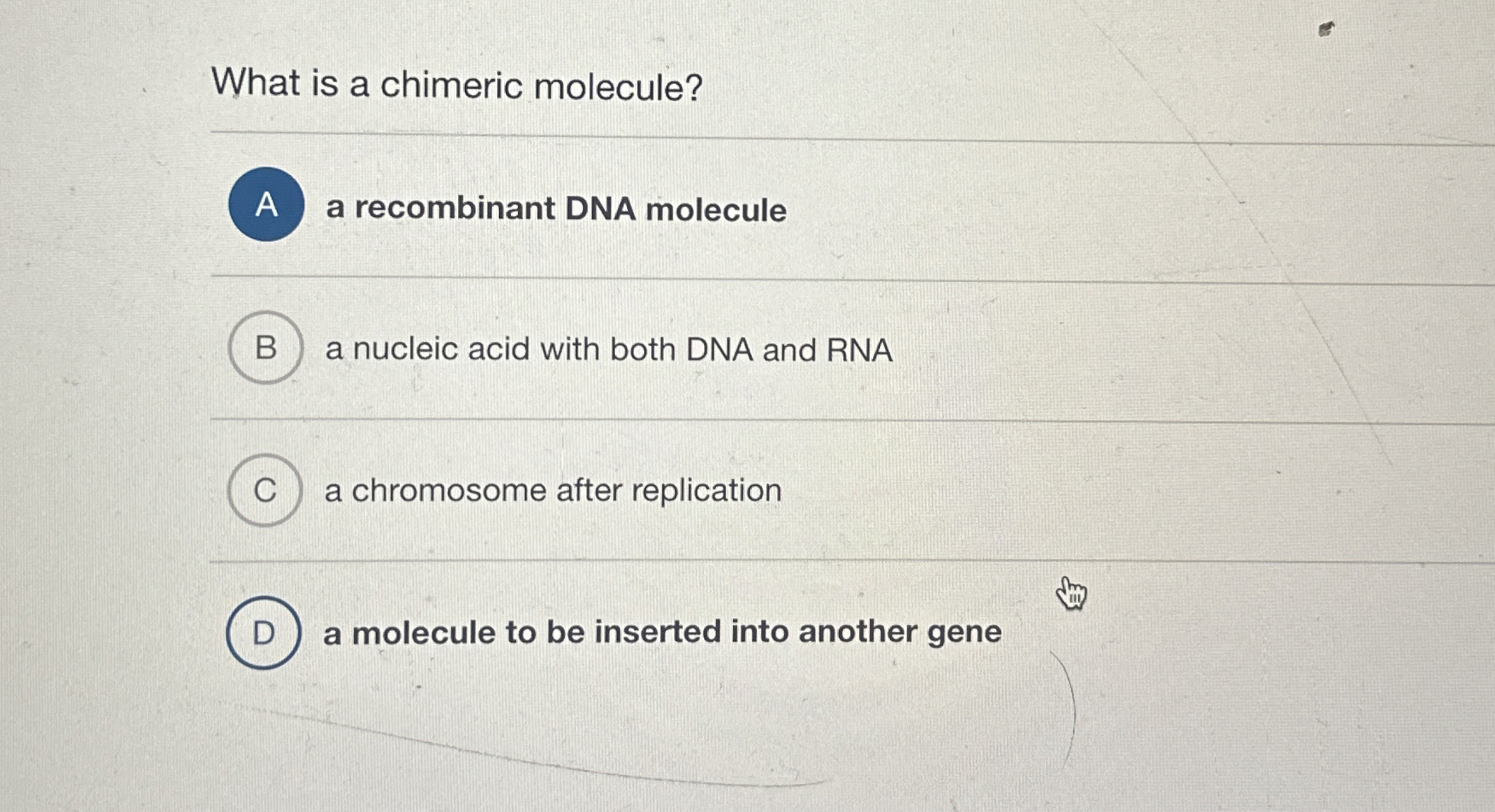Screen dimensions: 1495x812
Task: Click the row about chromosome replication
Action: point(552,490)
